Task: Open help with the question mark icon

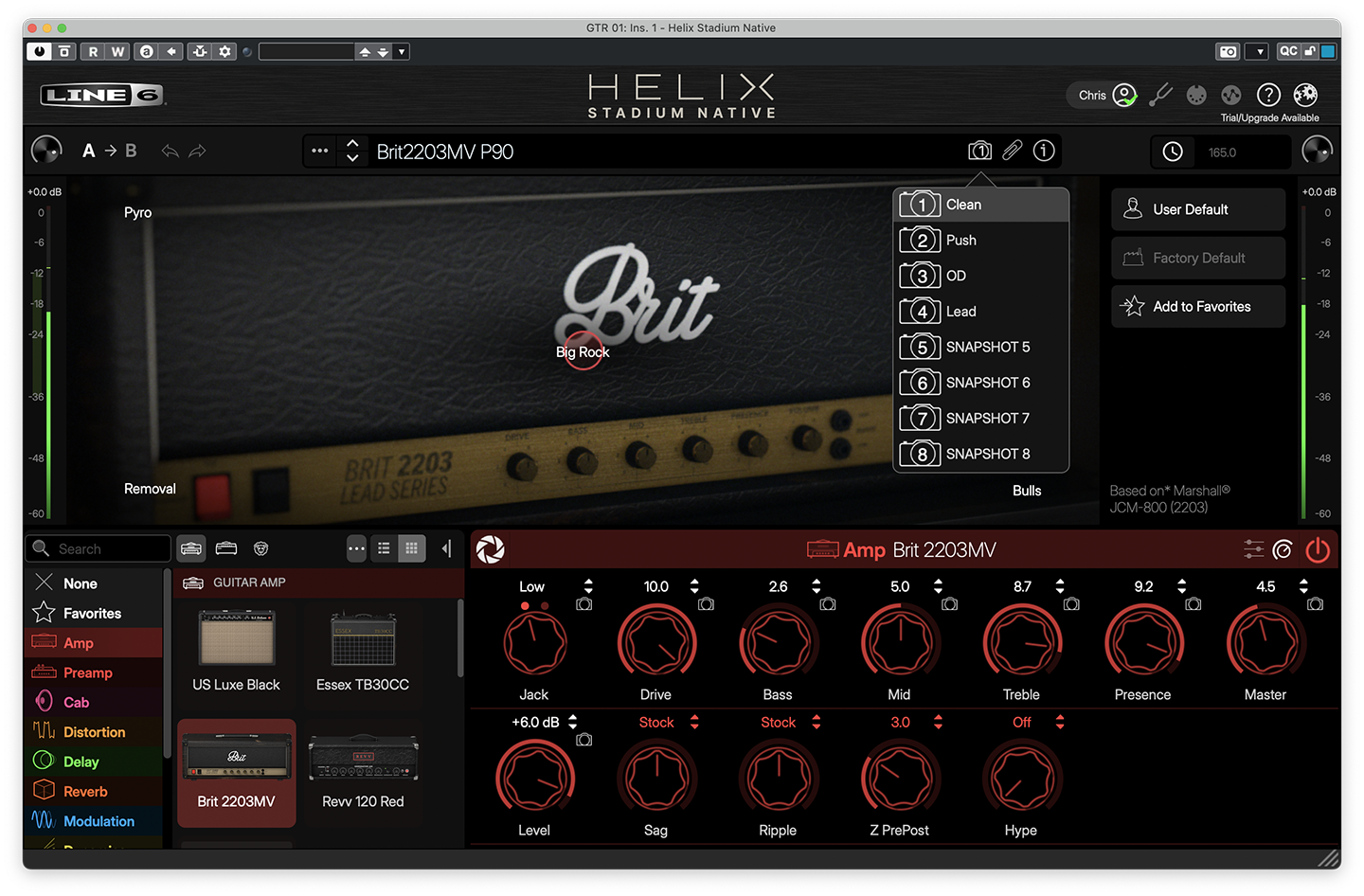Action: pos(1268,95)
